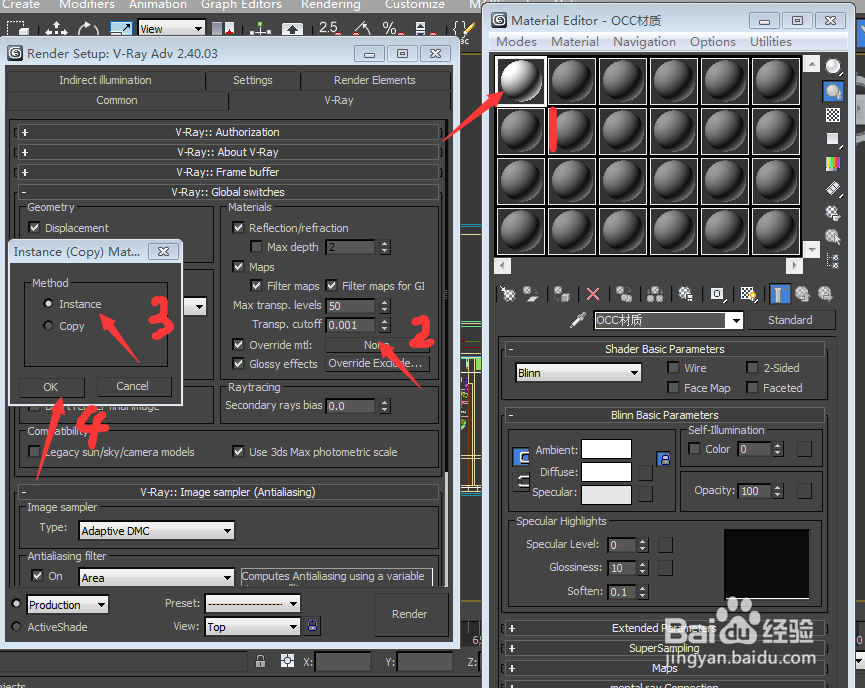Screen dimensions: 865x688
Task: Toggle Reflection/refraction checkbox
Action: coord(238,227)
